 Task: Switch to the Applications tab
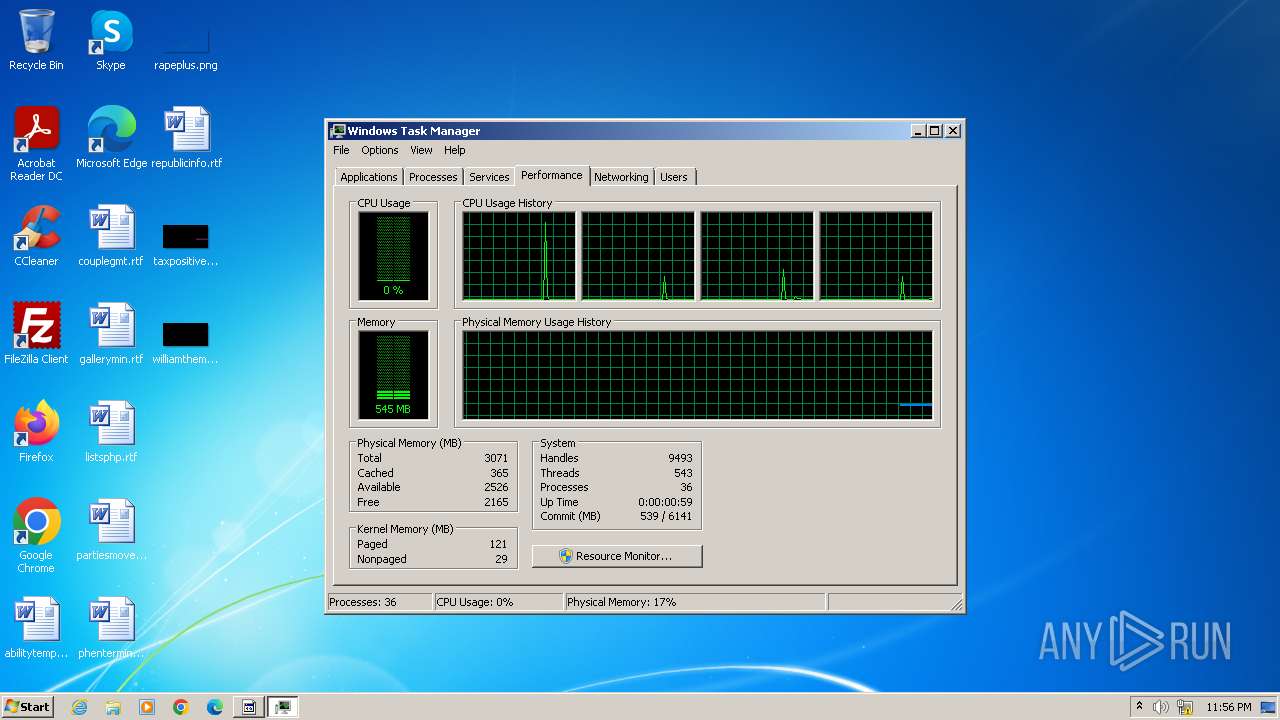click(369, 177)
